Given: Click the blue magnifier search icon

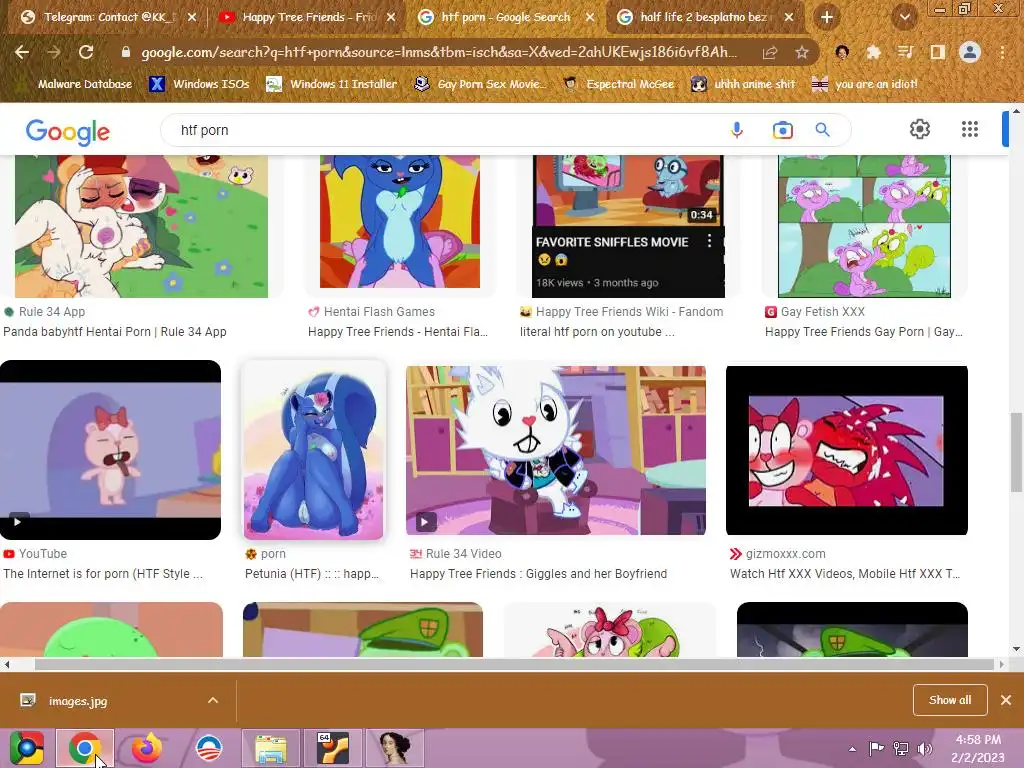Looking at the screenshot, I should click(x=822, y=130).
